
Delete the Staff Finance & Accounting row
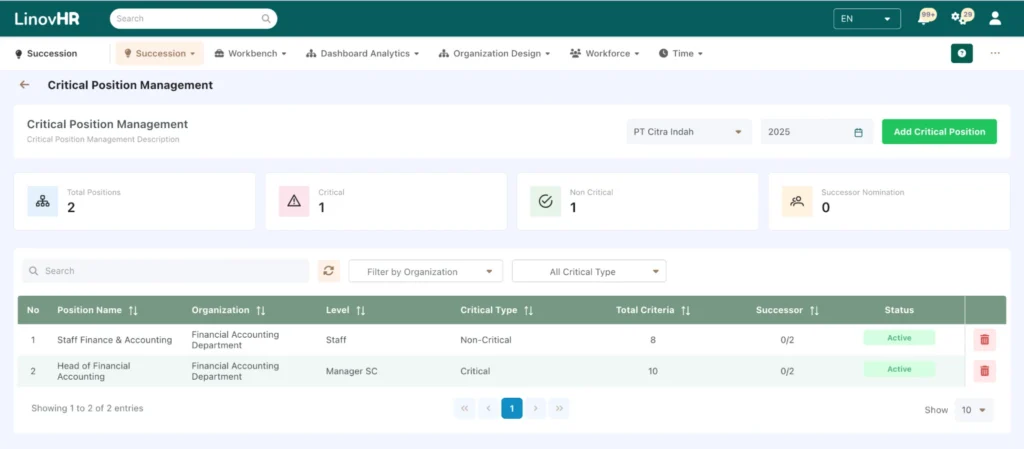point(984,340)
